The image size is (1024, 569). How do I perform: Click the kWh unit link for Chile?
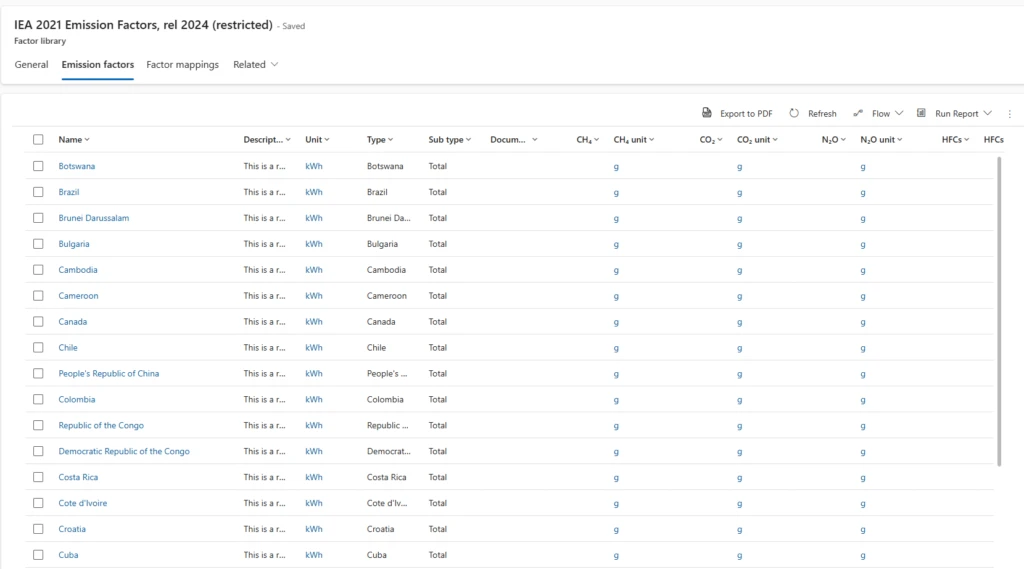tap(314, 348)
